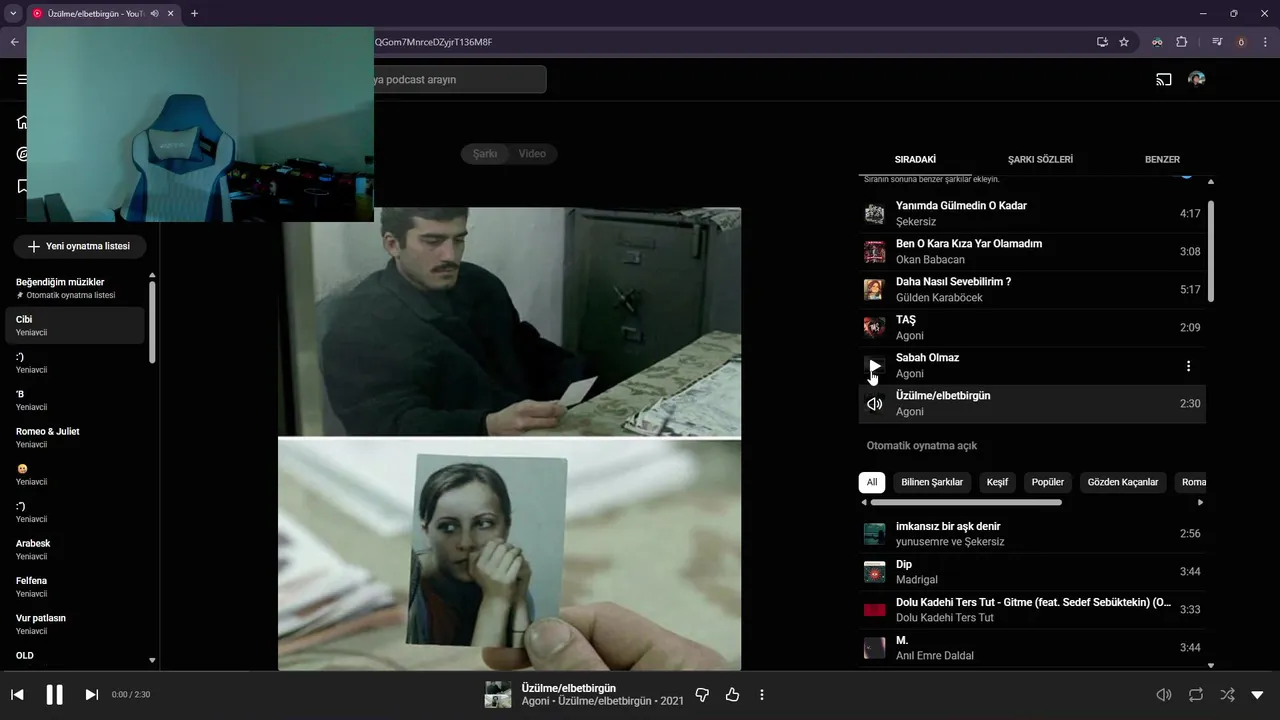Close the Üzülme/elbetbirgün browser tab
The image size is (1280, 720).
tap(172, 14)
